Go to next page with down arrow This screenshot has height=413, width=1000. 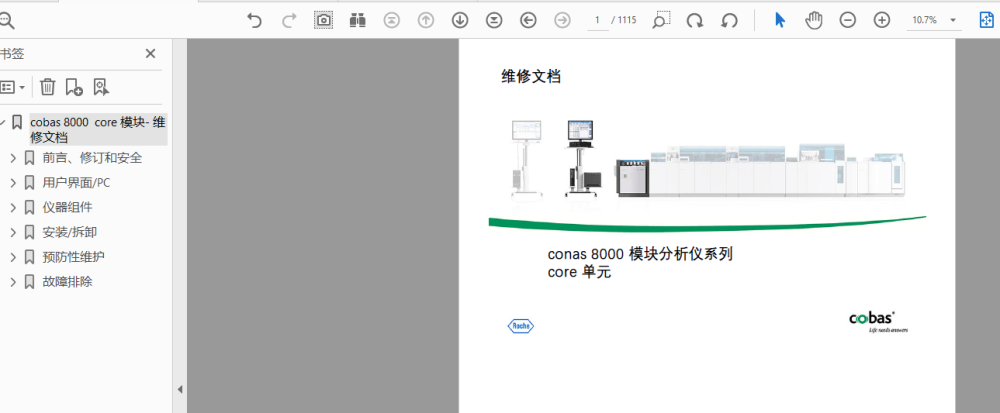(460, 20)
